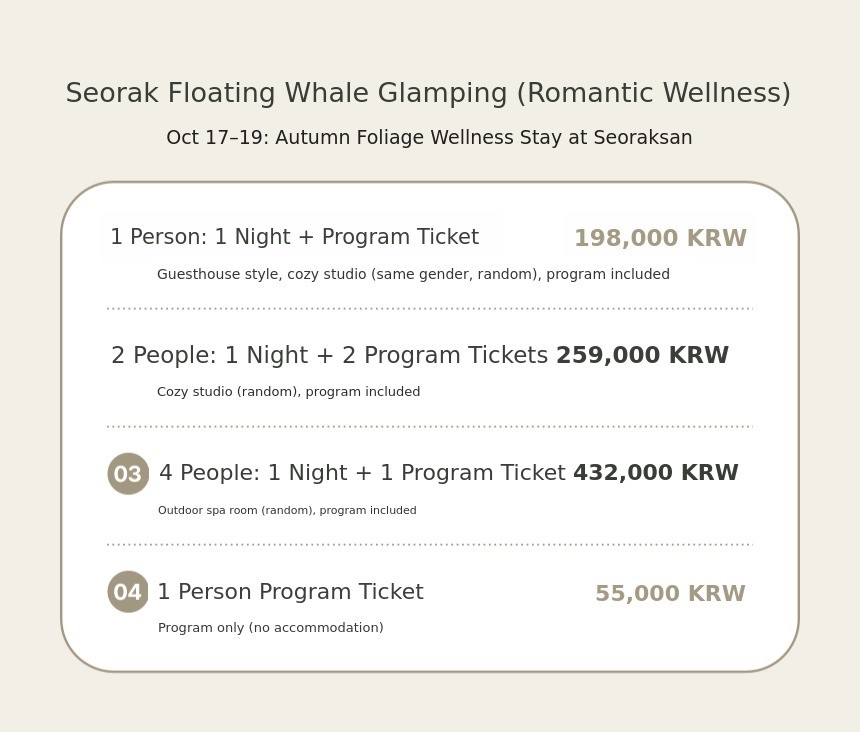Click the Oct 17–19 date text
Screen dimensions: 860x732
tap(216, 138)
